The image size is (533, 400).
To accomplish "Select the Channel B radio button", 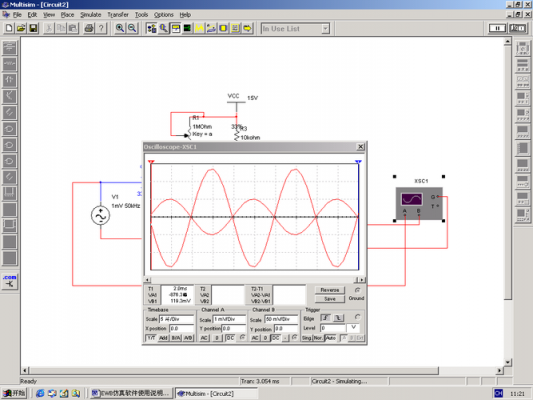I will (x=295, y=337).
